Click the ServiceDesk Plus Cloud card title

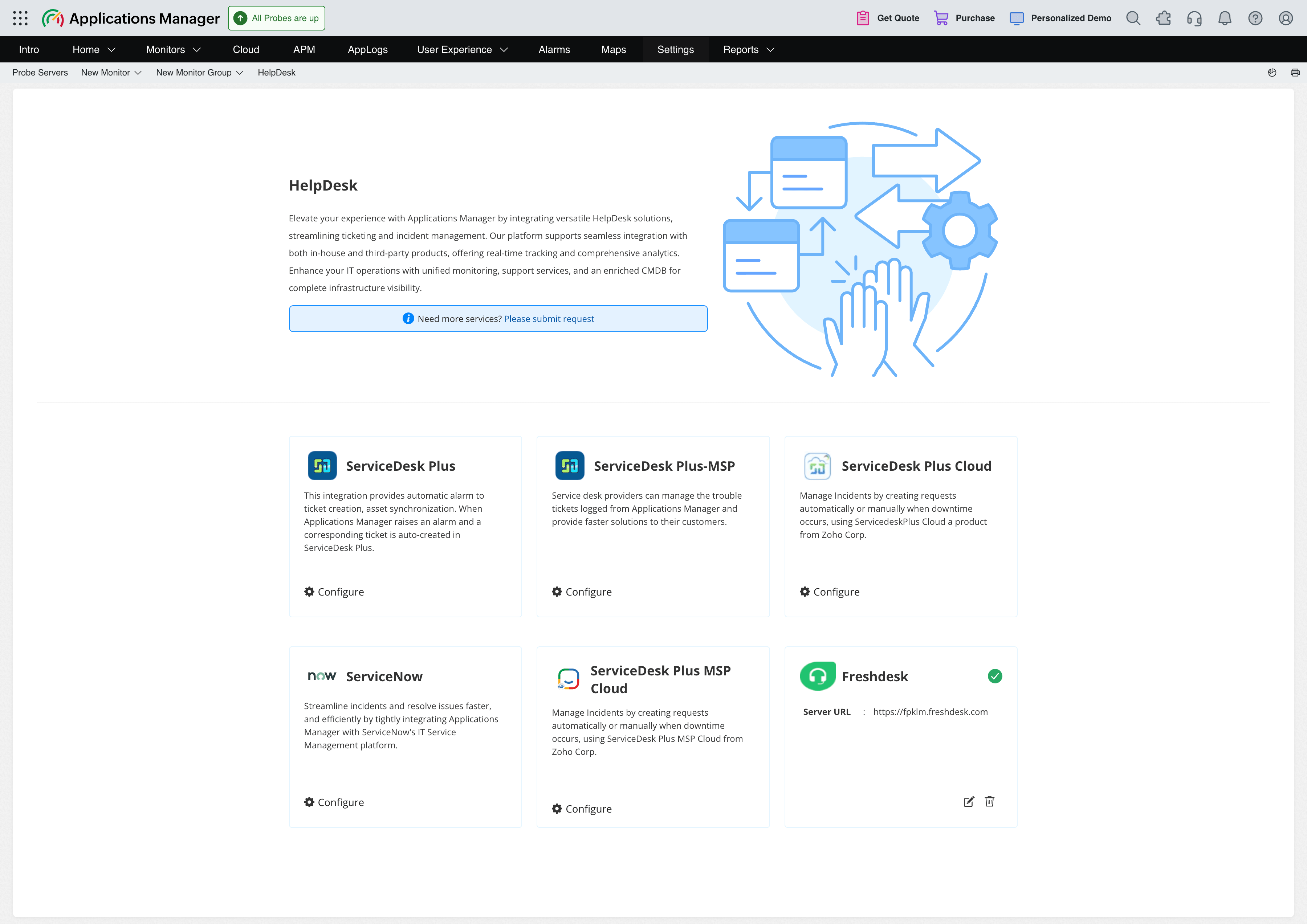pyautogui.click(x=916, y=466)
